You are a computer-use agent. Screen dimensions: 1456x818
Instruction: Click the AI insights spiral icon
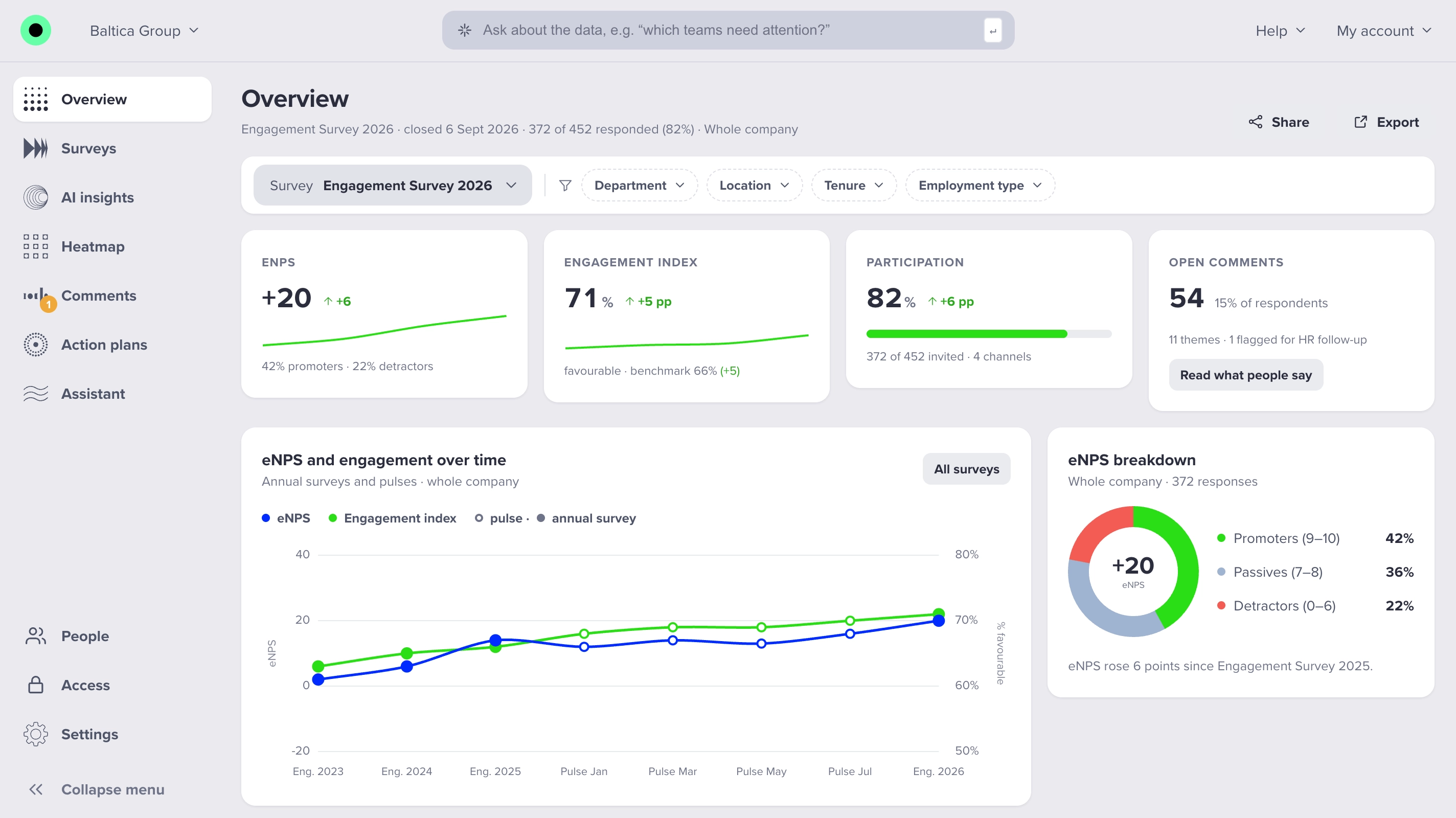36,197
